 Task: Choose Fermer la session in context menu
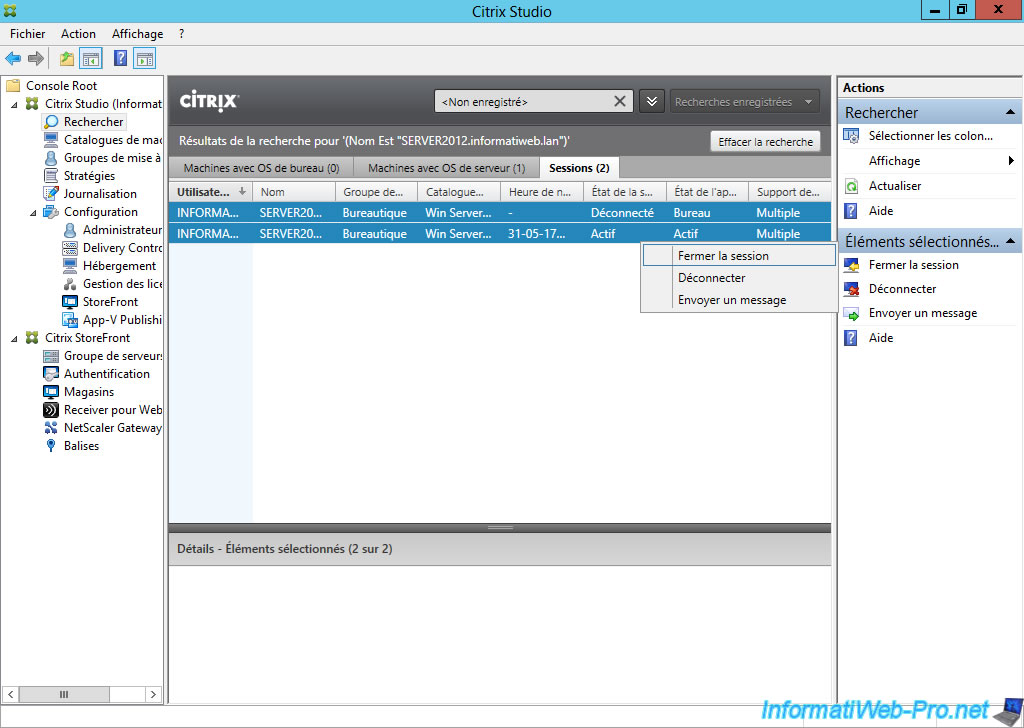[x=739, y=256]
